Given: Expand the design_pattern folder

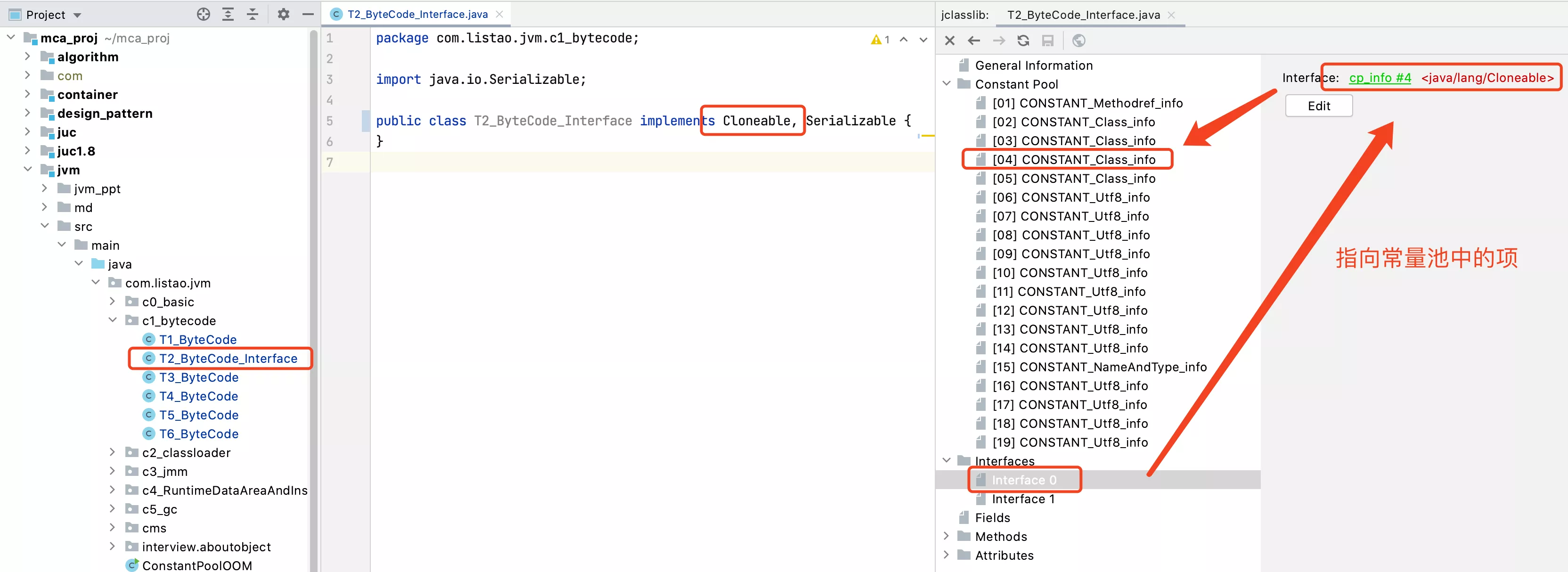Looking at the screenshot, I should 27,113.
